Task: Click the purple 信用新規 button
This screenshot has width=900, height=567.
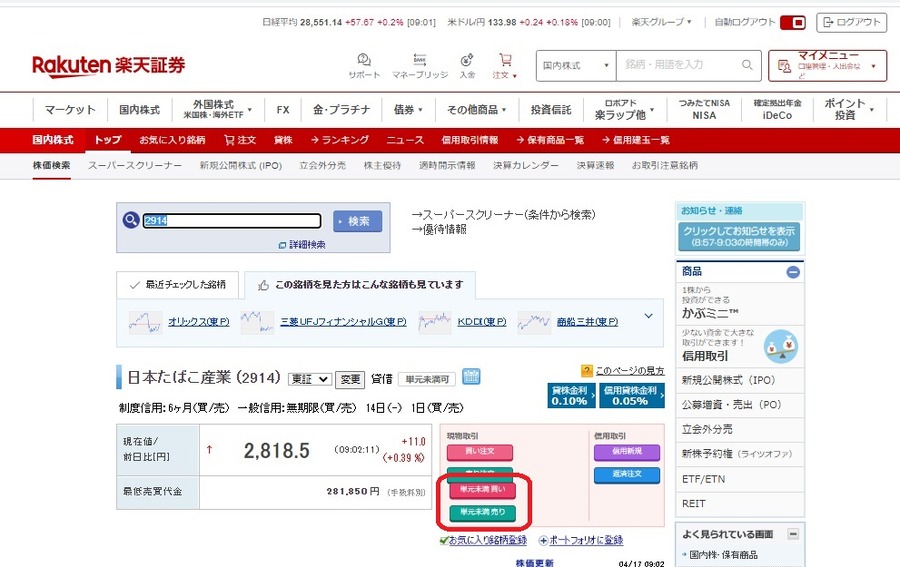Action: click(627, 452)
